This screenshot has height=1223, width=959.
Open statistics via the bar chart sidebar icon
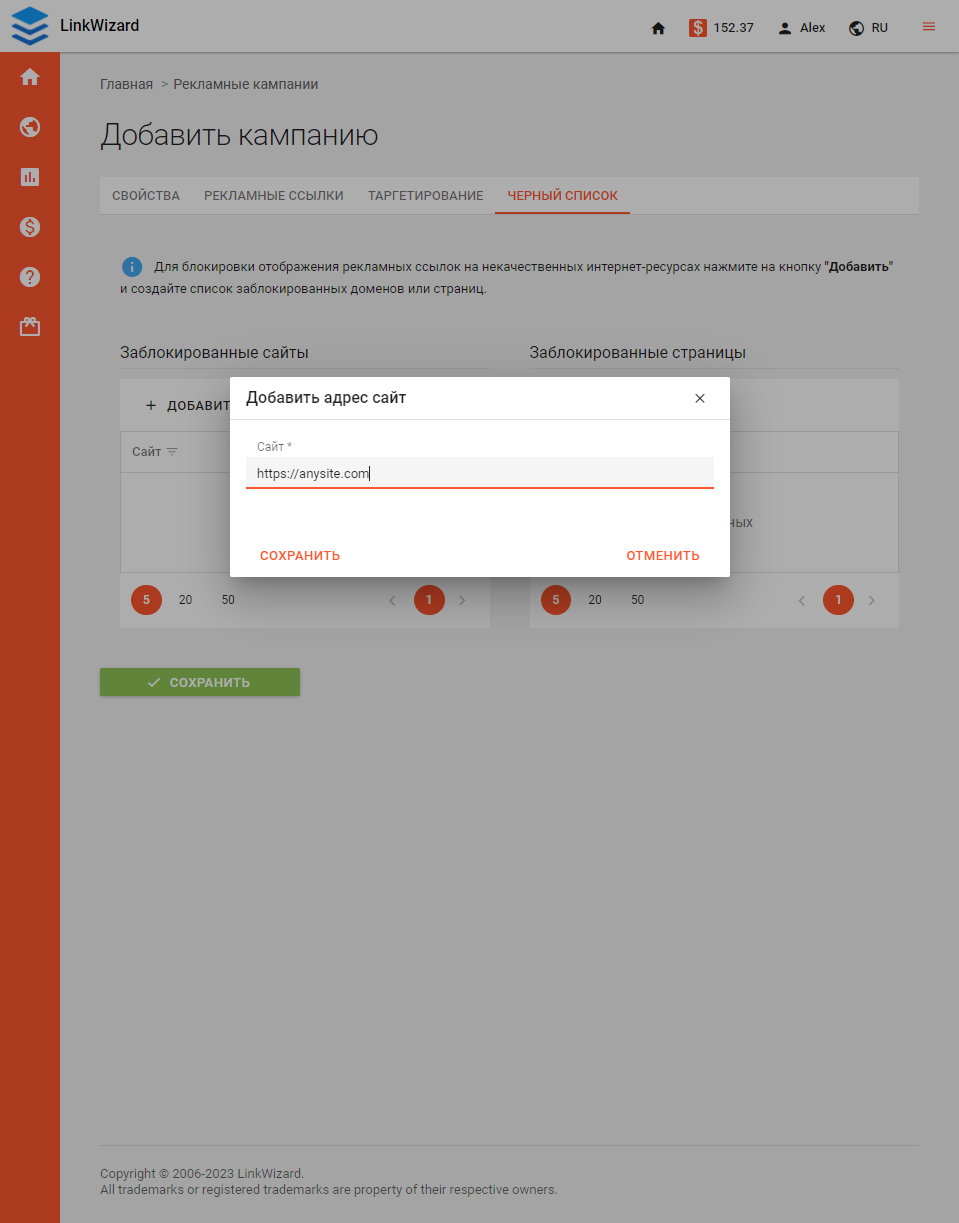pos(30,177)
